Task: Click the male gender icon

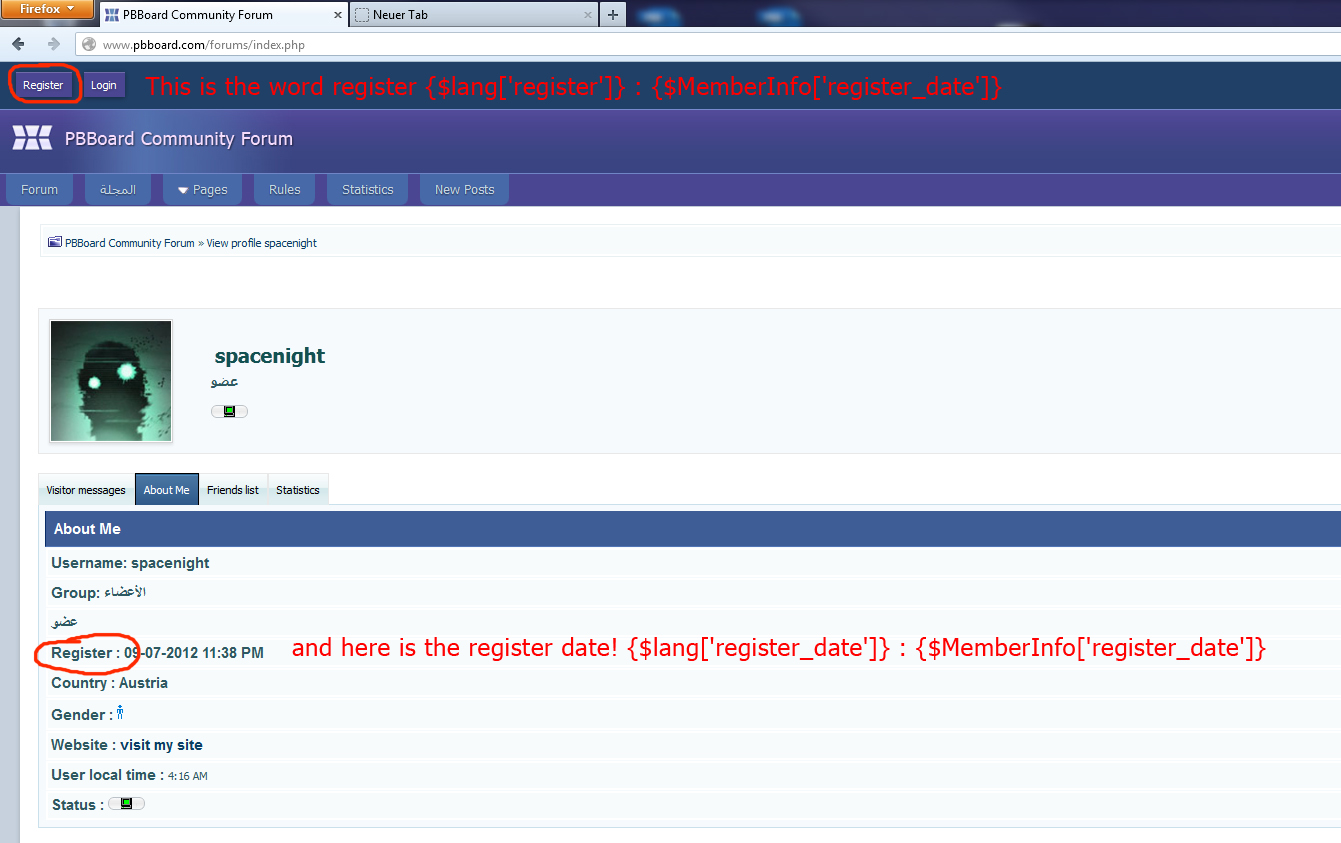Action: (120, 713)
